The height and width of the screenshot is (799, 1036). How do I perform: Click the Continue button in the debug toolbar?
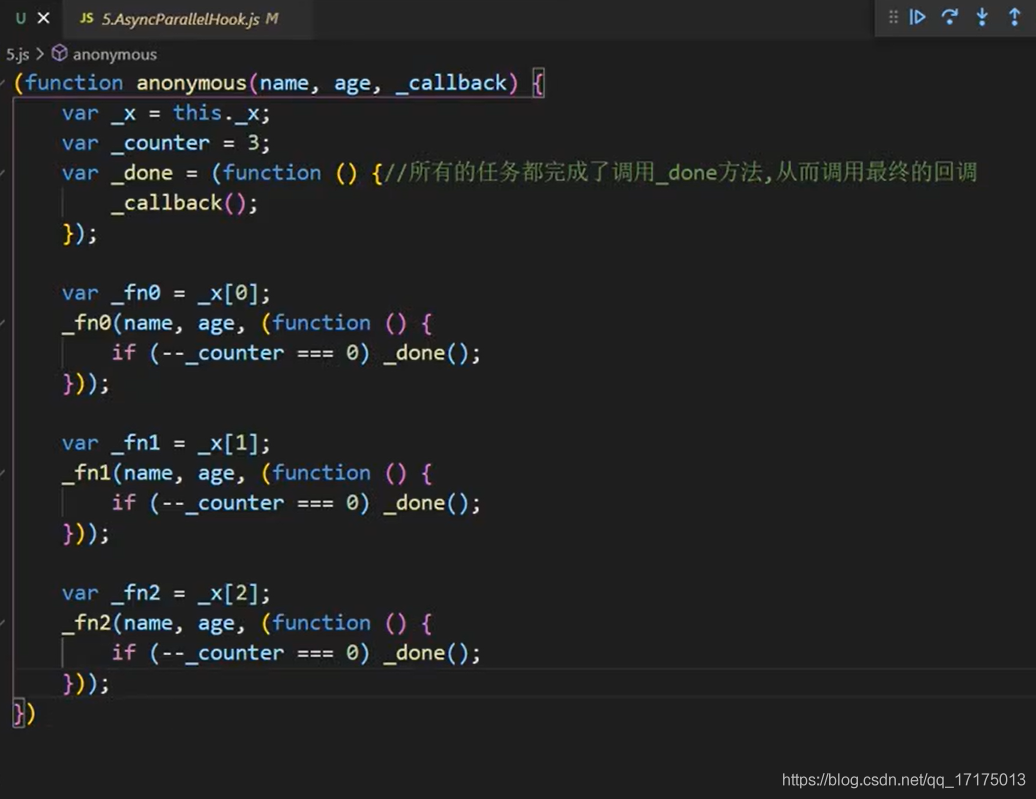(x=918, y=17)
